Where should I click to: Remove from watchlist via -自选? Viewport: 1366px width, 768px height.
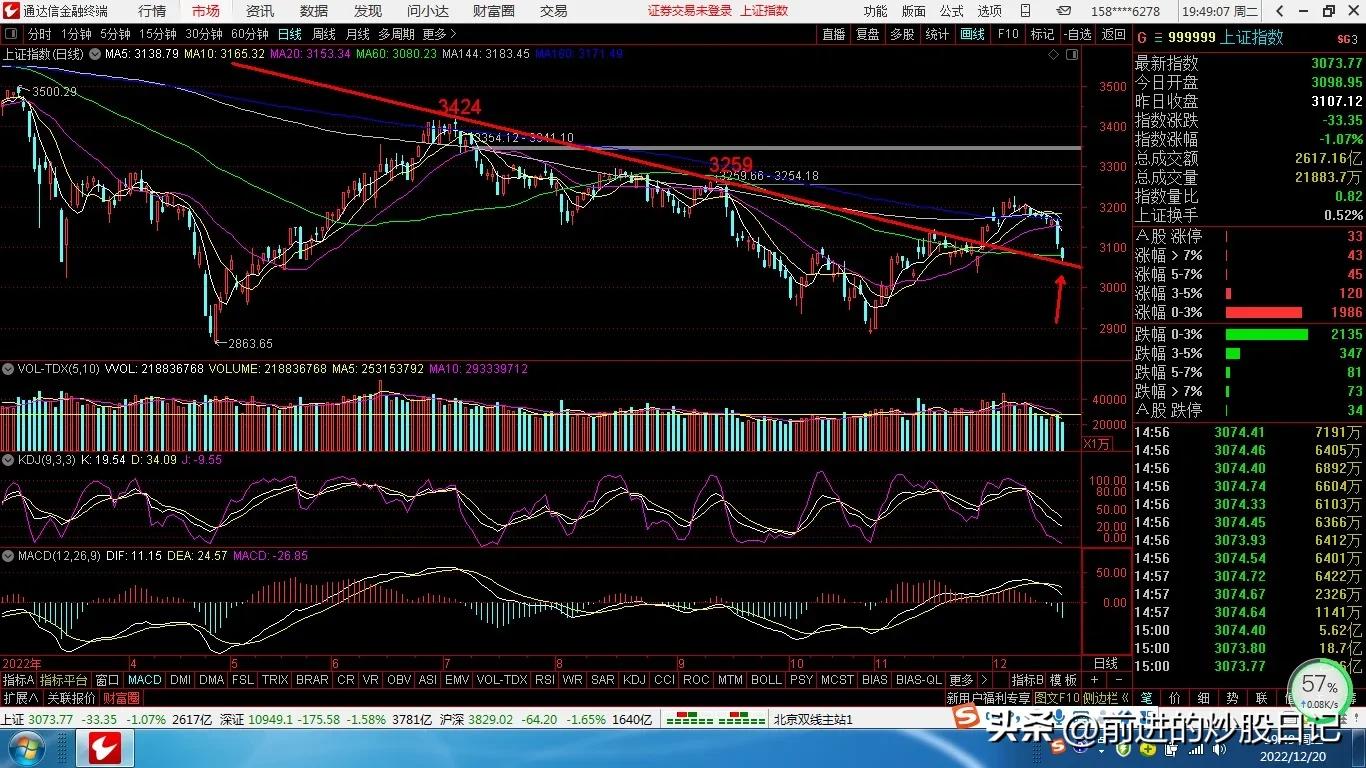pos(1077,34)
